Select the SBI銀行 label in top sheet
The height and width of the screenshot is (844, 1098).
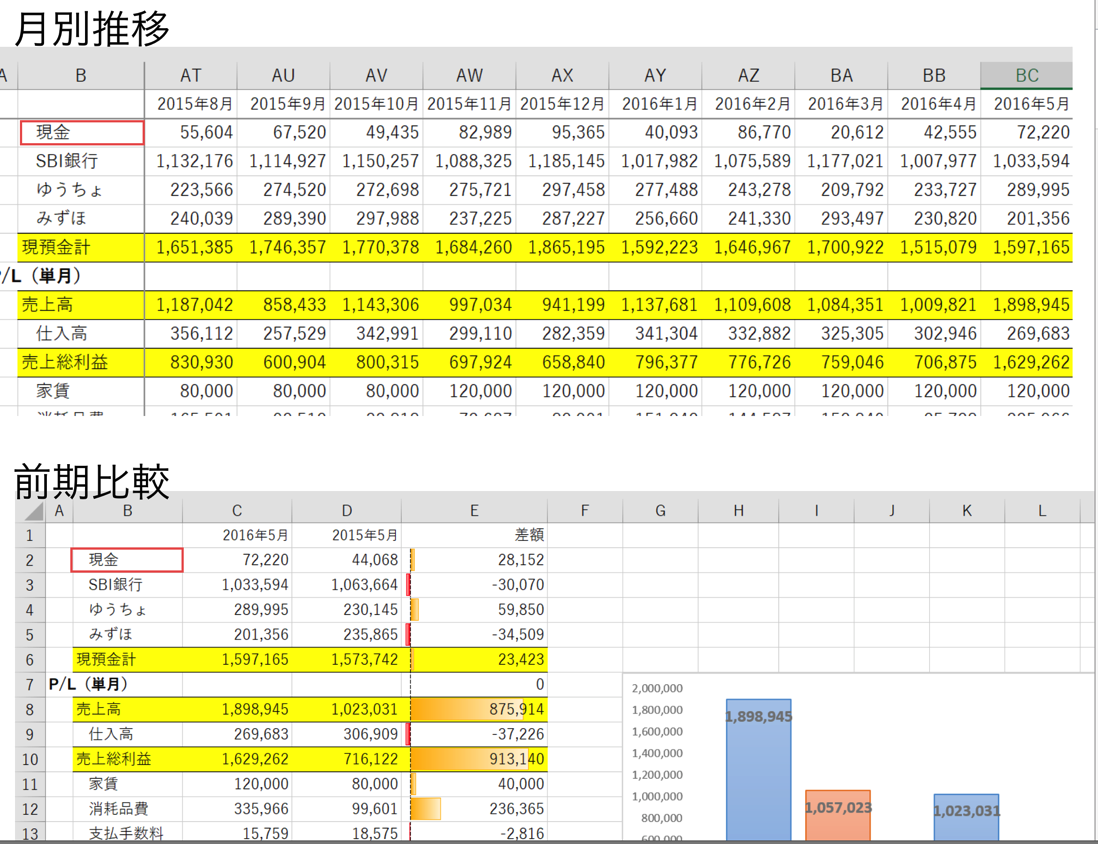pyautogui.click(x=81, y=161)
